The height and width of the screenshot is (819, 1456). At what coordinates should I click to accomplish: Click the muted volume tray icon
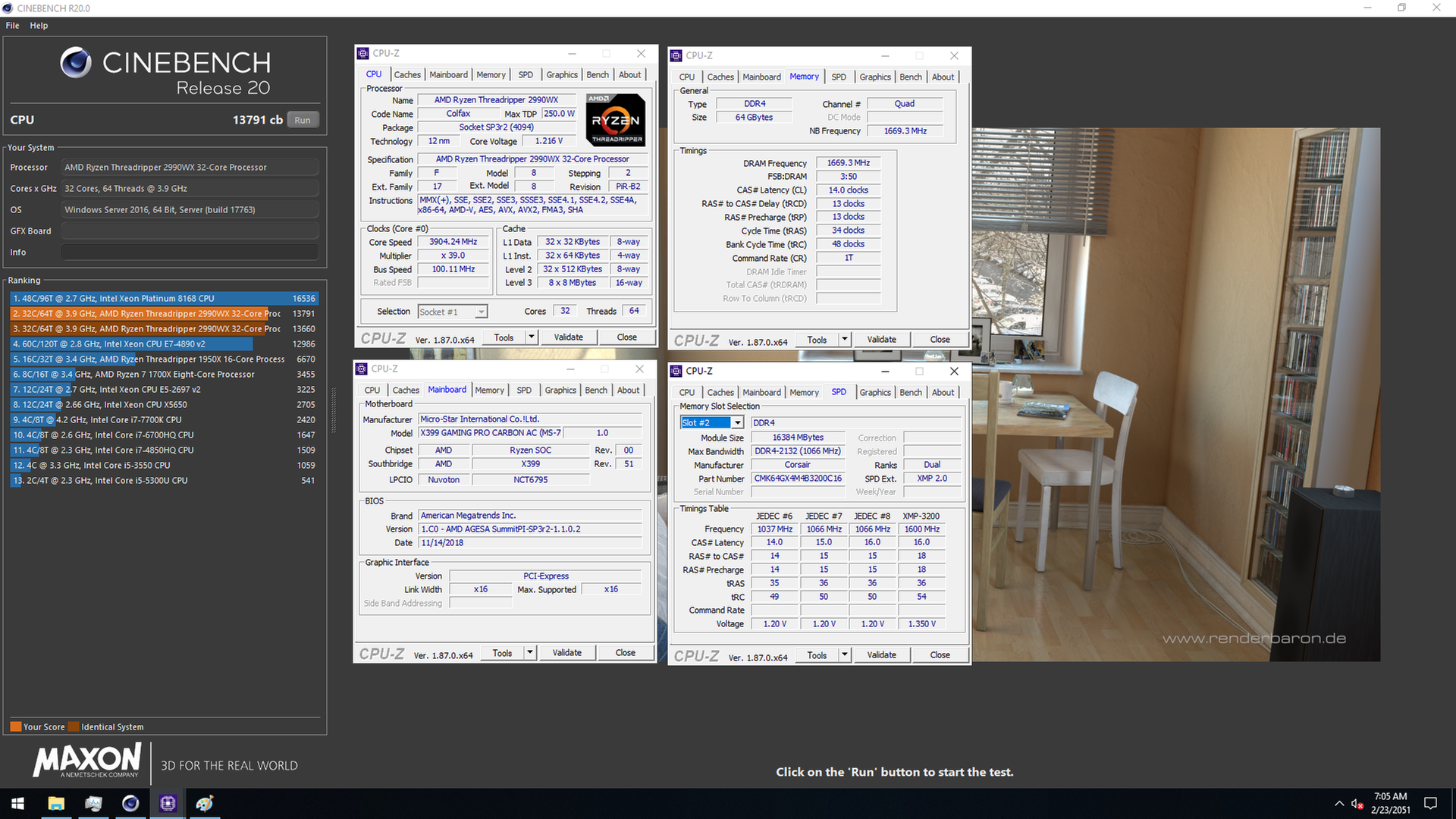pyautogui.click(x=1357, y=804)
